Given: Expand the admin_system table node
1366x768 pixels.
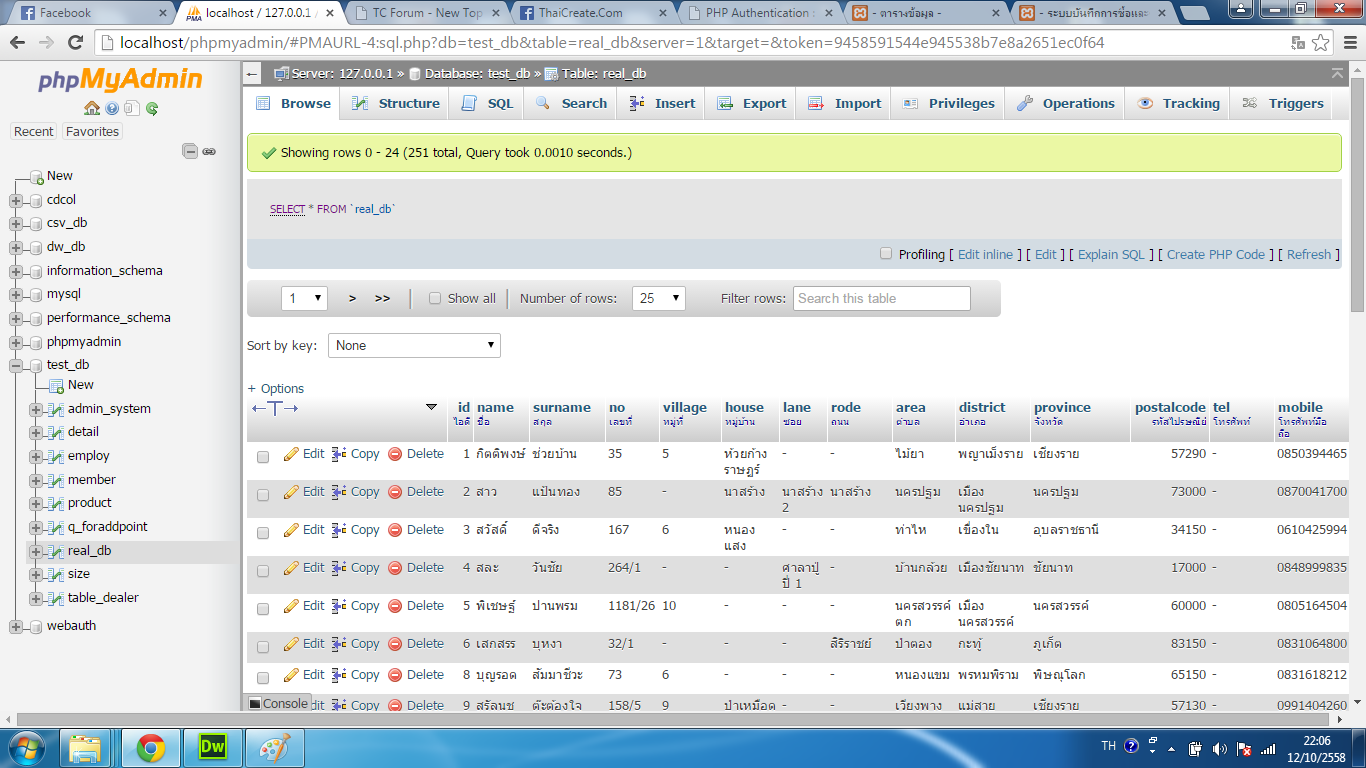Looking at the screenshot, I should point(36,409).
